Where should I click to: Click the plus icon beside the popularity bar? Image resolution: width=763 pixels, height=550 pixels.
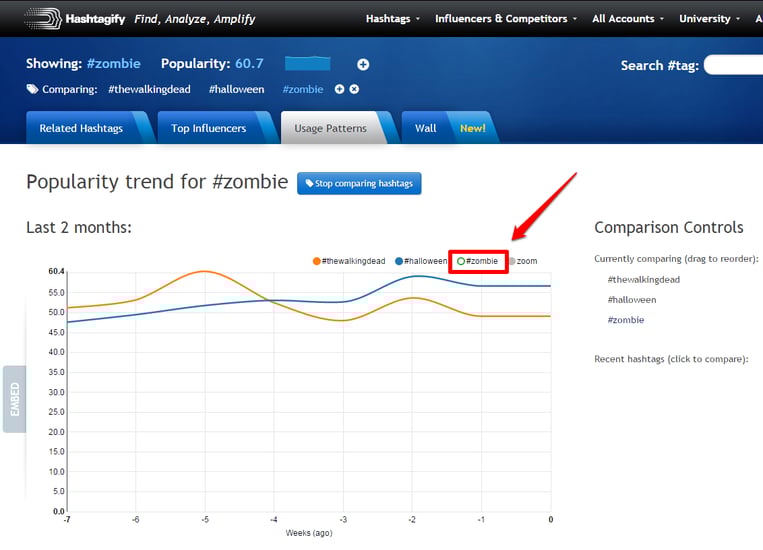363,64
